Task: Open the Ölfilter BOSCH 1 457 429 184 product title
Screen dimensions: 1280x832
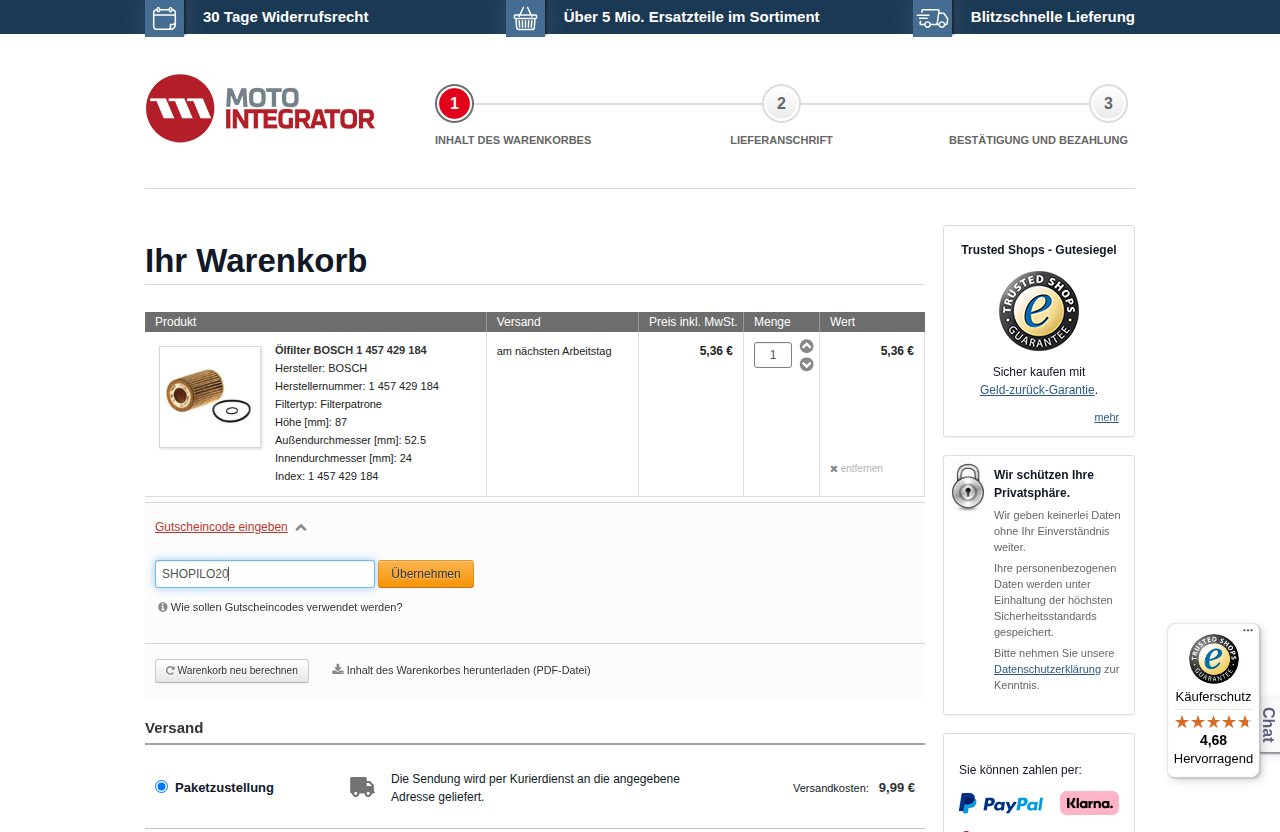Action: 351,350
